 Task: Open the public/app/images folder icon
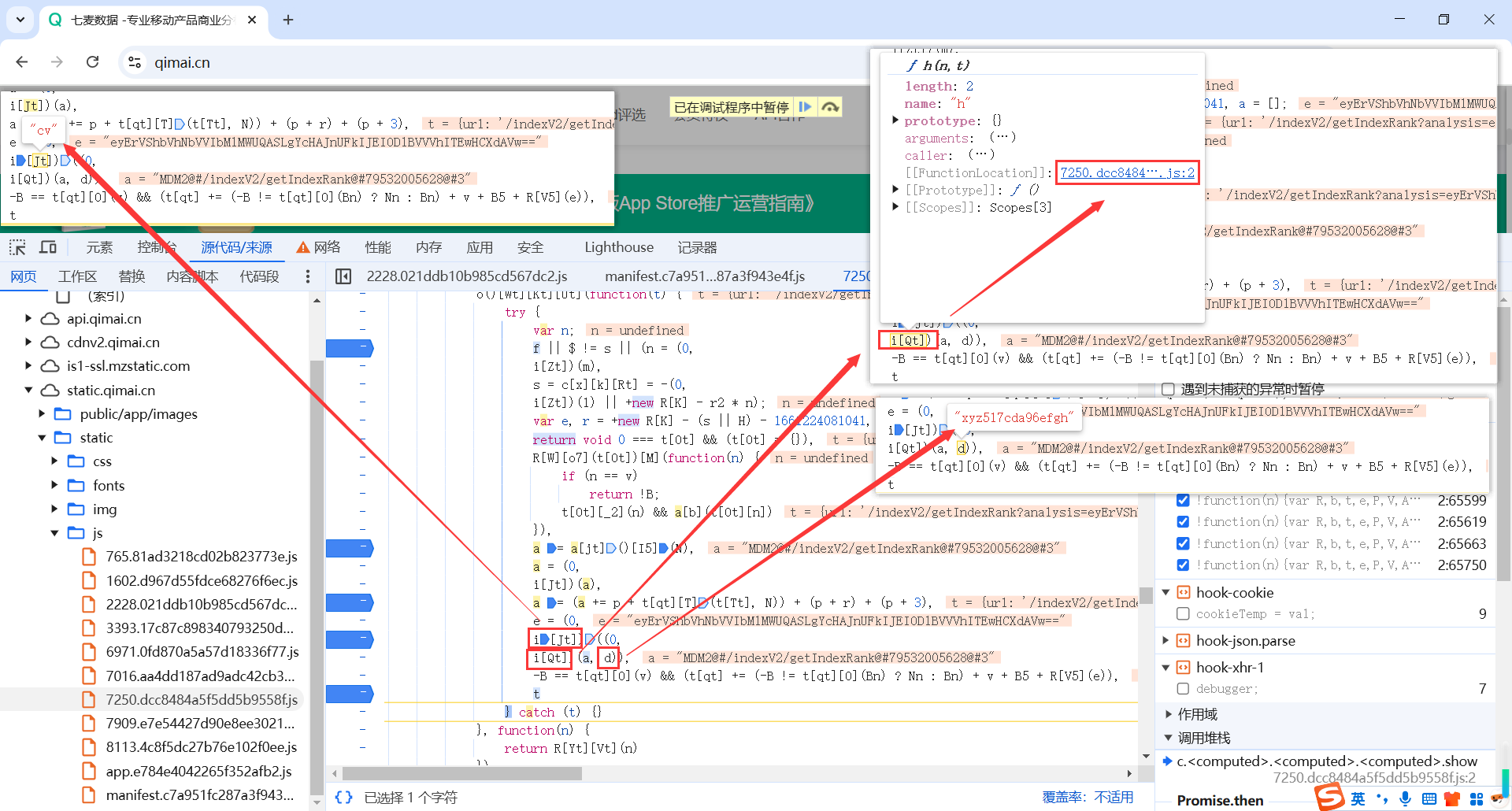click(63, 413)
